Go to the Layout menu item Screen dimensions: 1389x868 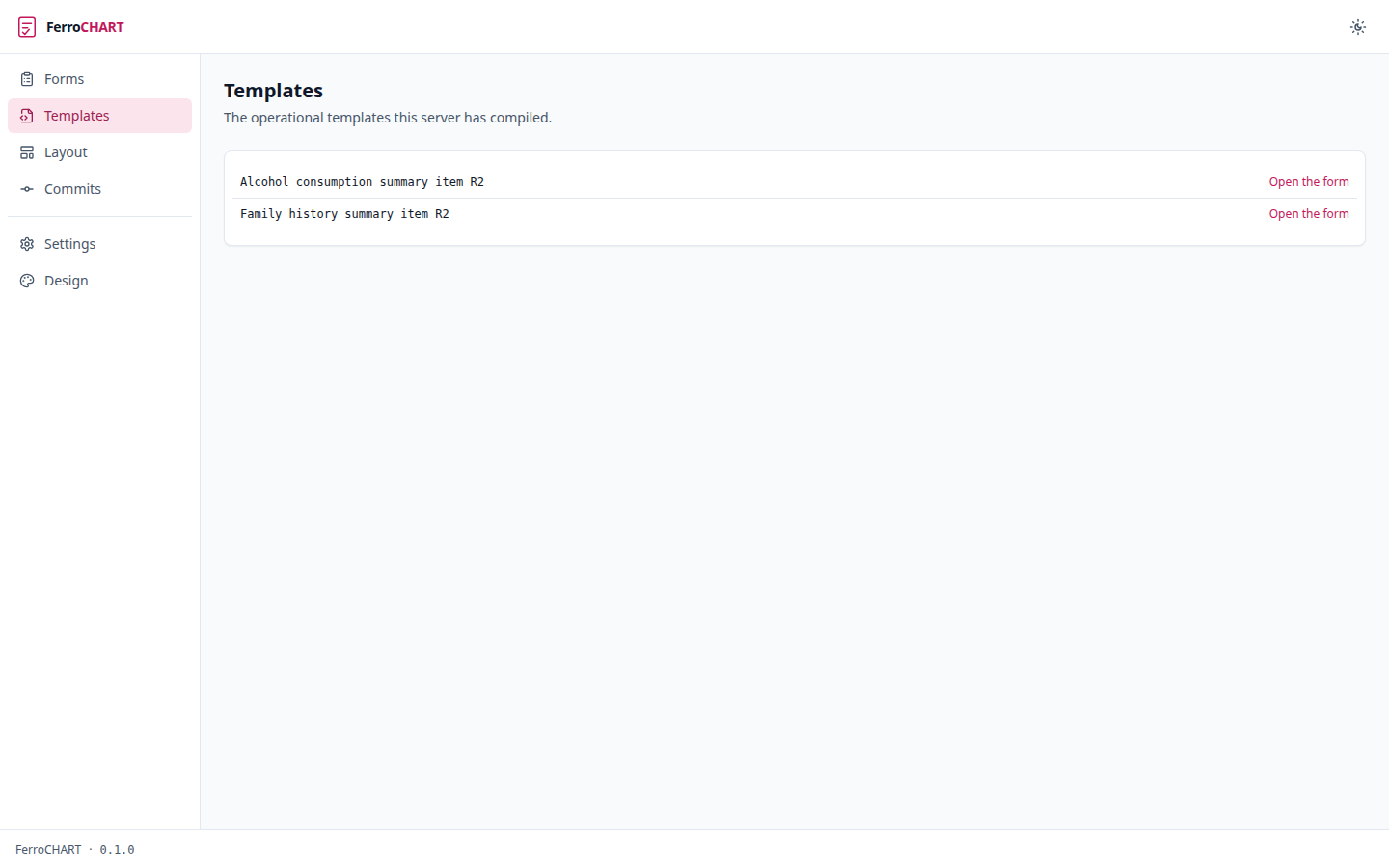(99, 152)
